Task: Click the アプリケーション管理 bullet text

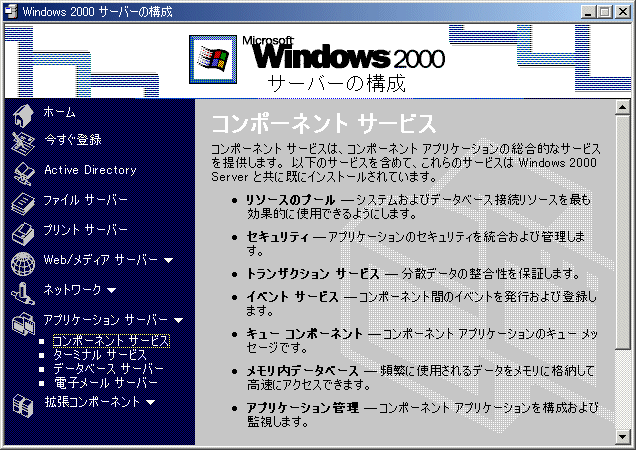Action: click(303, 408)
